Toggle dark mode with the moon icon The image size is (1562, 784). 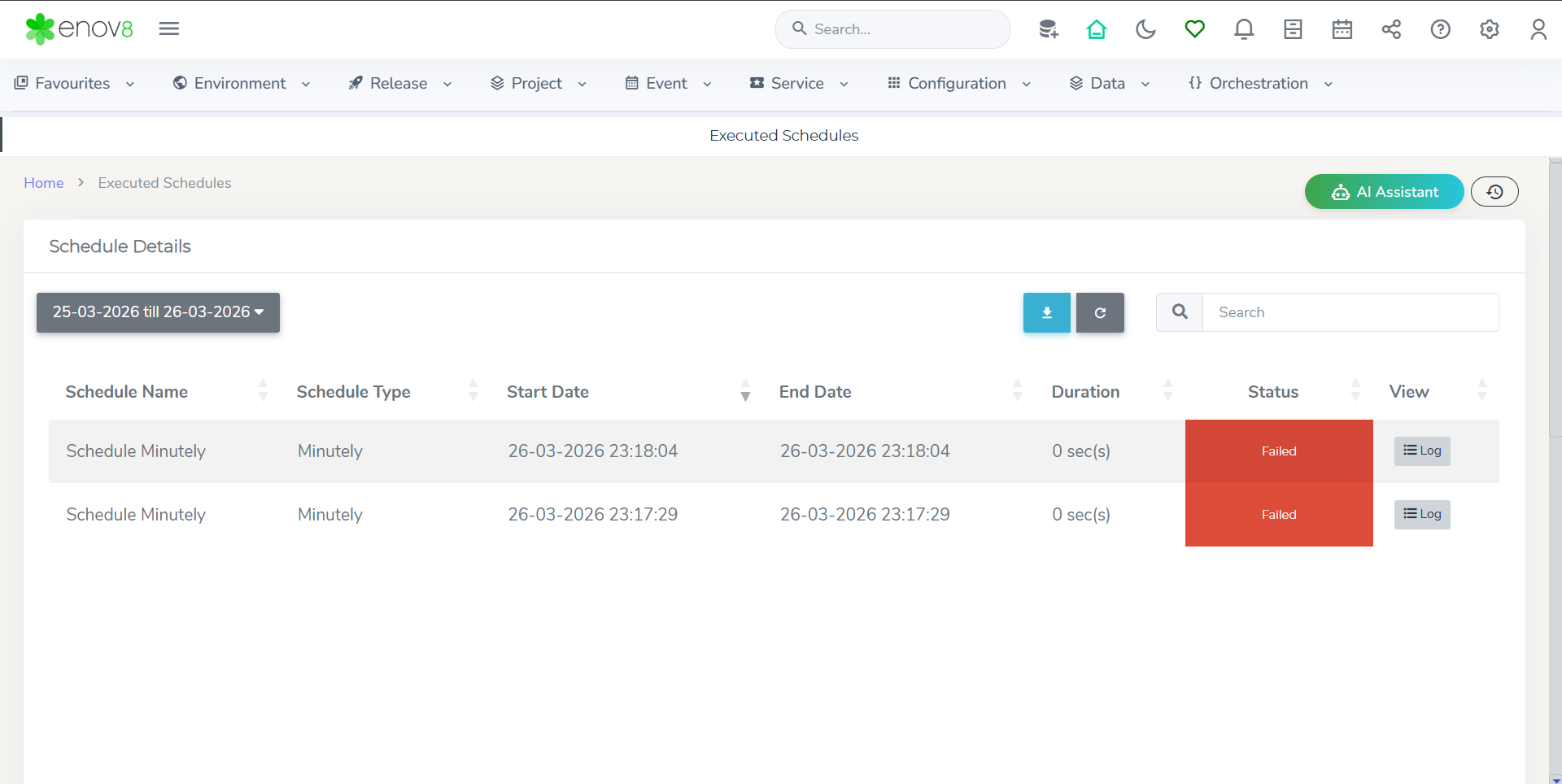pos(1145,29)
